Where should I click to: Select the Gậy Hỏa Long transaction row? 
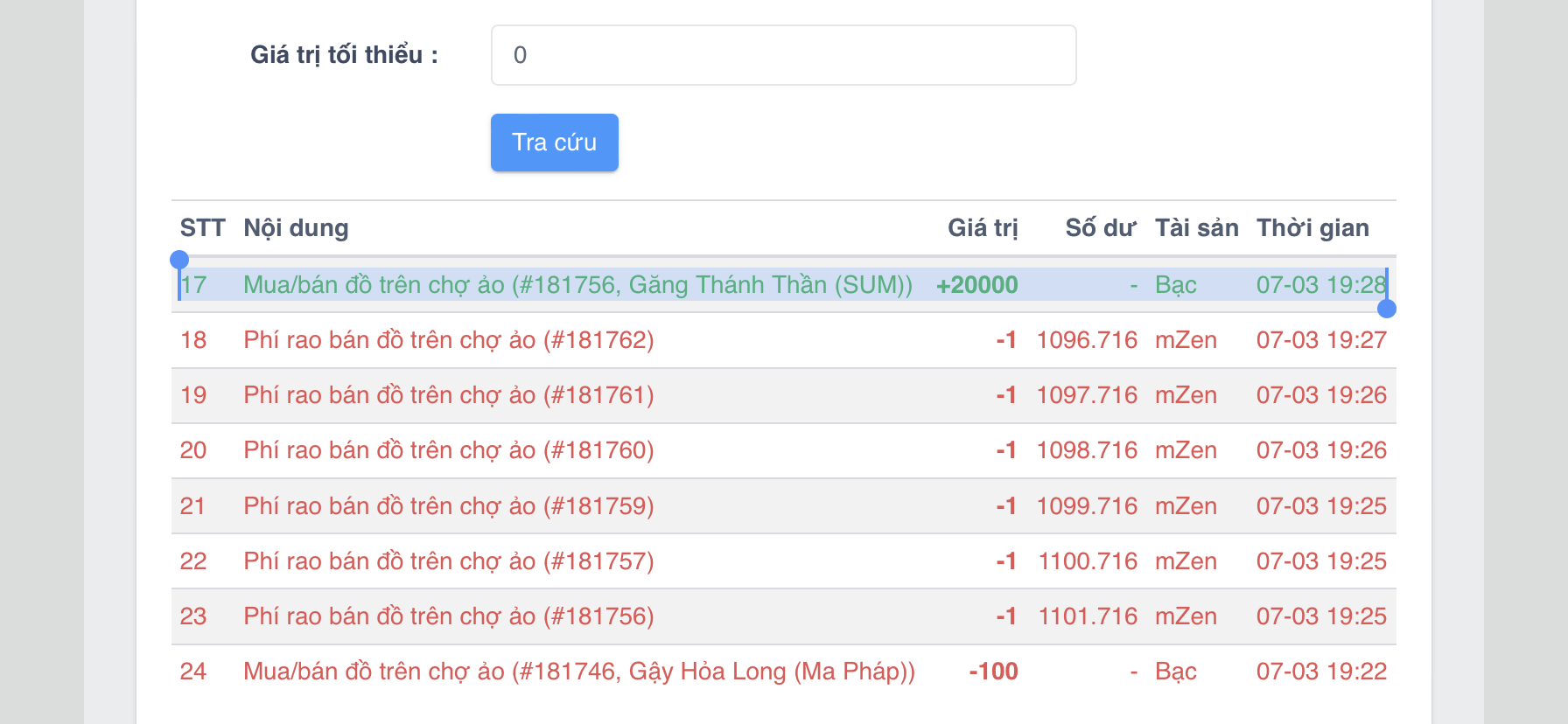point(578,672)
